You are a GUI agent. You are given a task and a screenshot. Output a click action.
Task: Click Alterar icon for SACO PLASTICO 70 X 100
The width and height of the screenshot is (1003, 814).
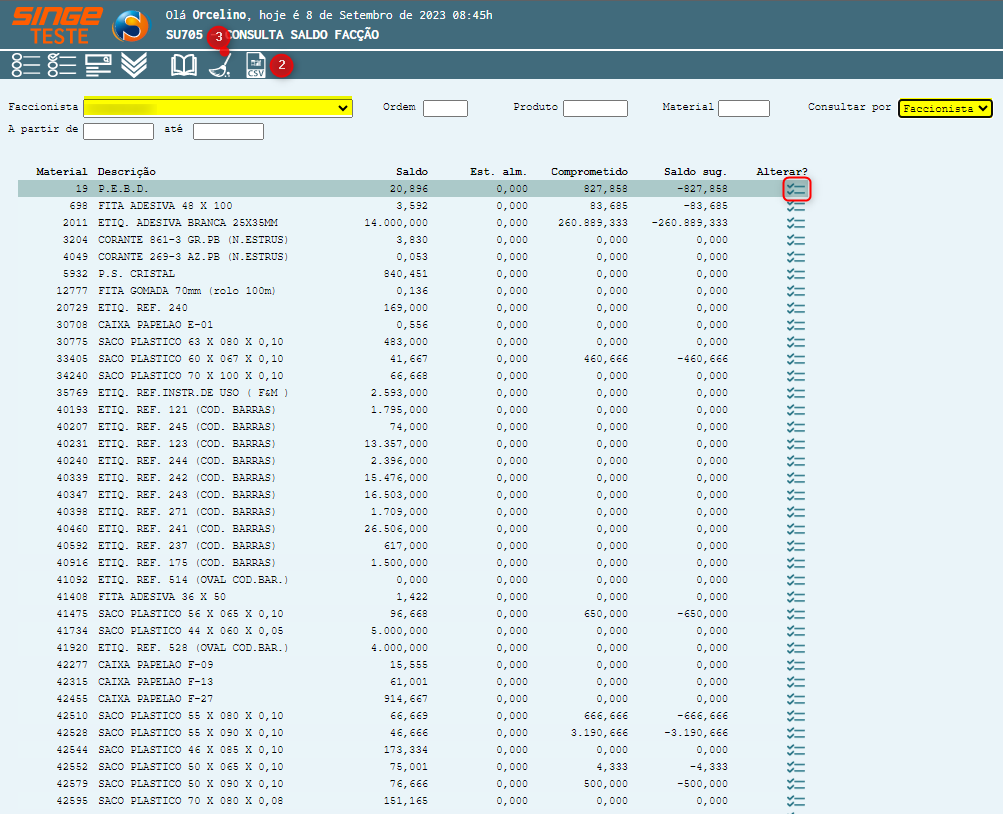(x=796, y=376)
